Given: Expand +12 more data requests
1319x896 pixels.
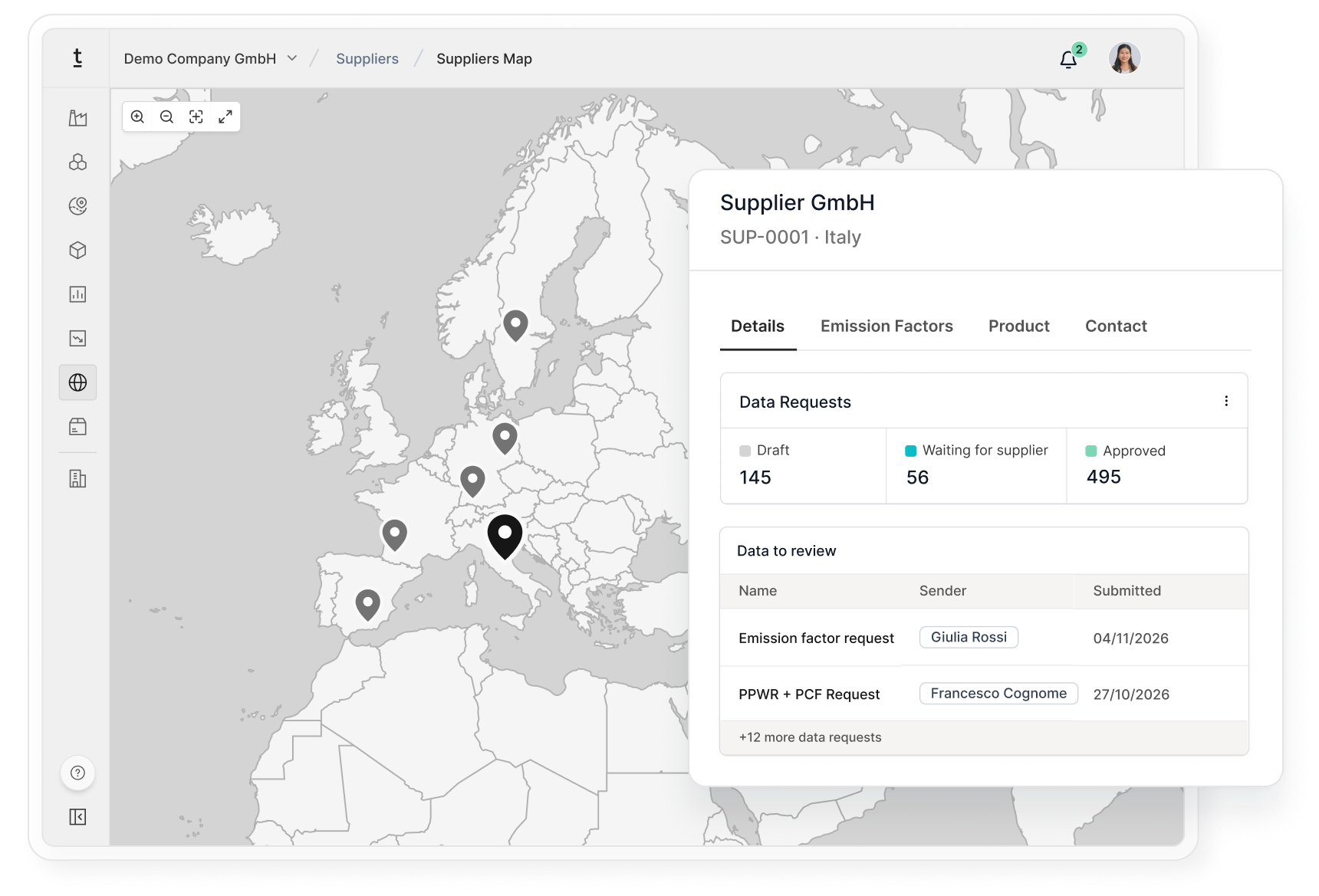Looking at the screenshot, I should (810, 737).
